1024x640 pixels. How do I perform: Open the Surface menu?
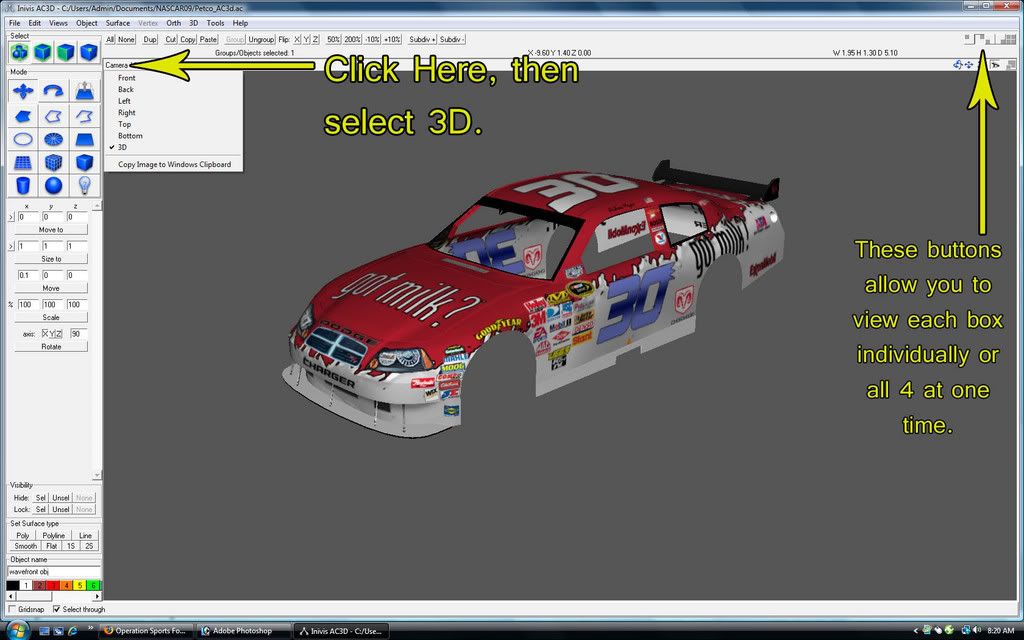tap(118, 23)
